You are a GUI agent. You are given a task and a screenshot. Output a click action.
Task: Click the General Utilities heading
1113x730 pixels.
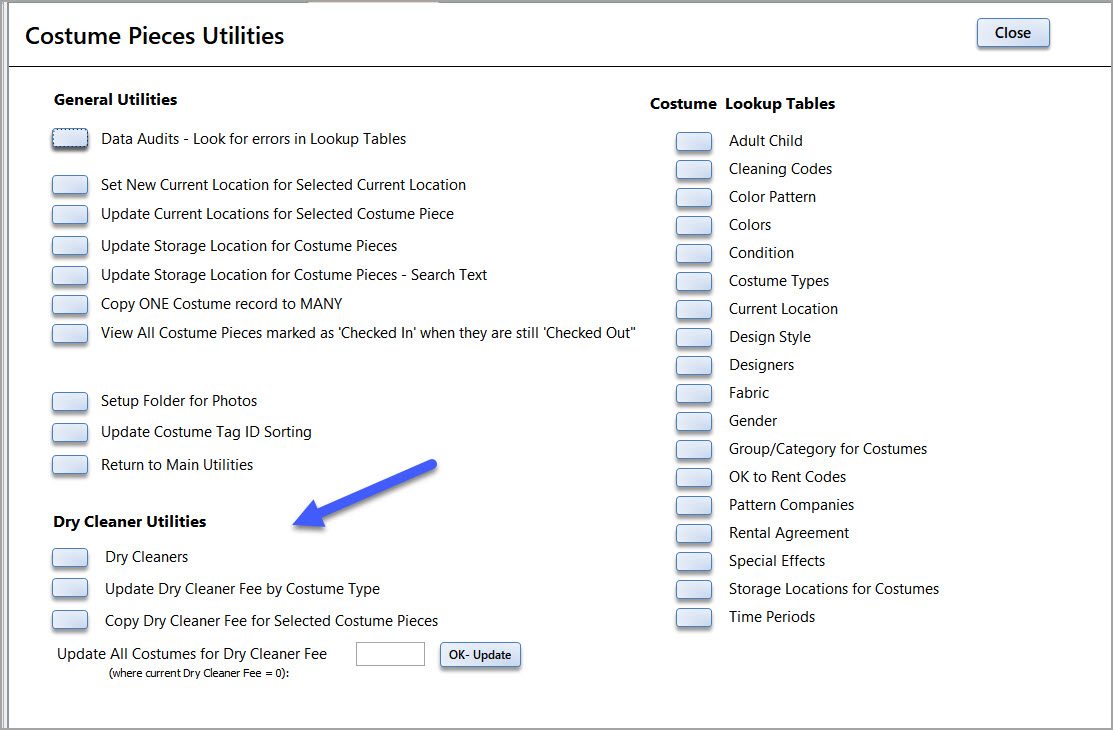(116, 99)
